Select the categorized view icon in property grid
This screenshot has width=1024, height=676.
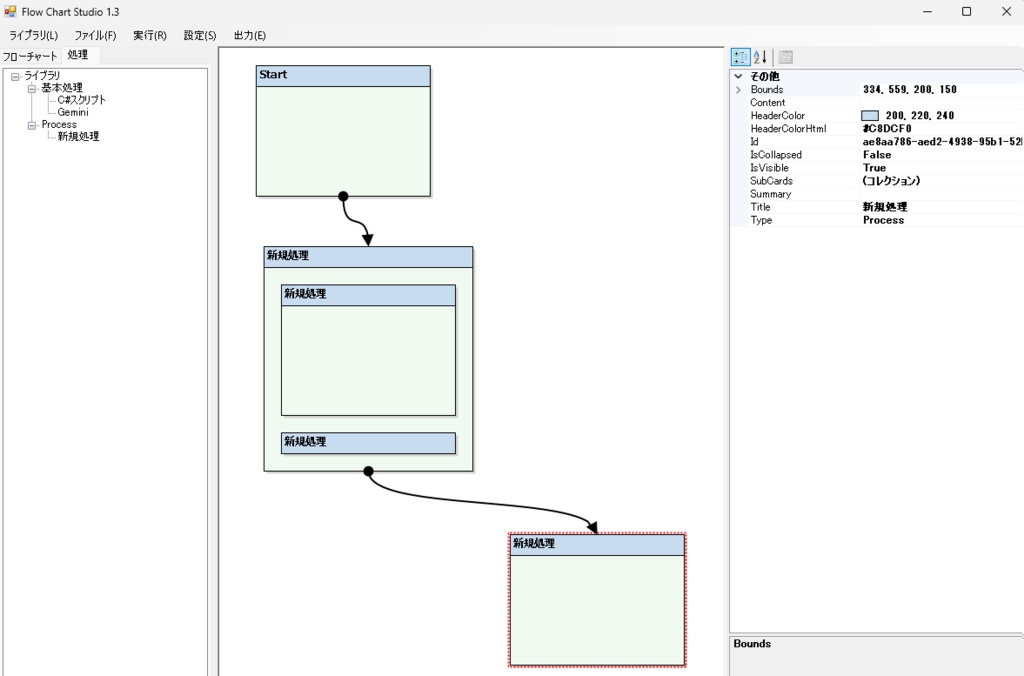tap(740, 57)
